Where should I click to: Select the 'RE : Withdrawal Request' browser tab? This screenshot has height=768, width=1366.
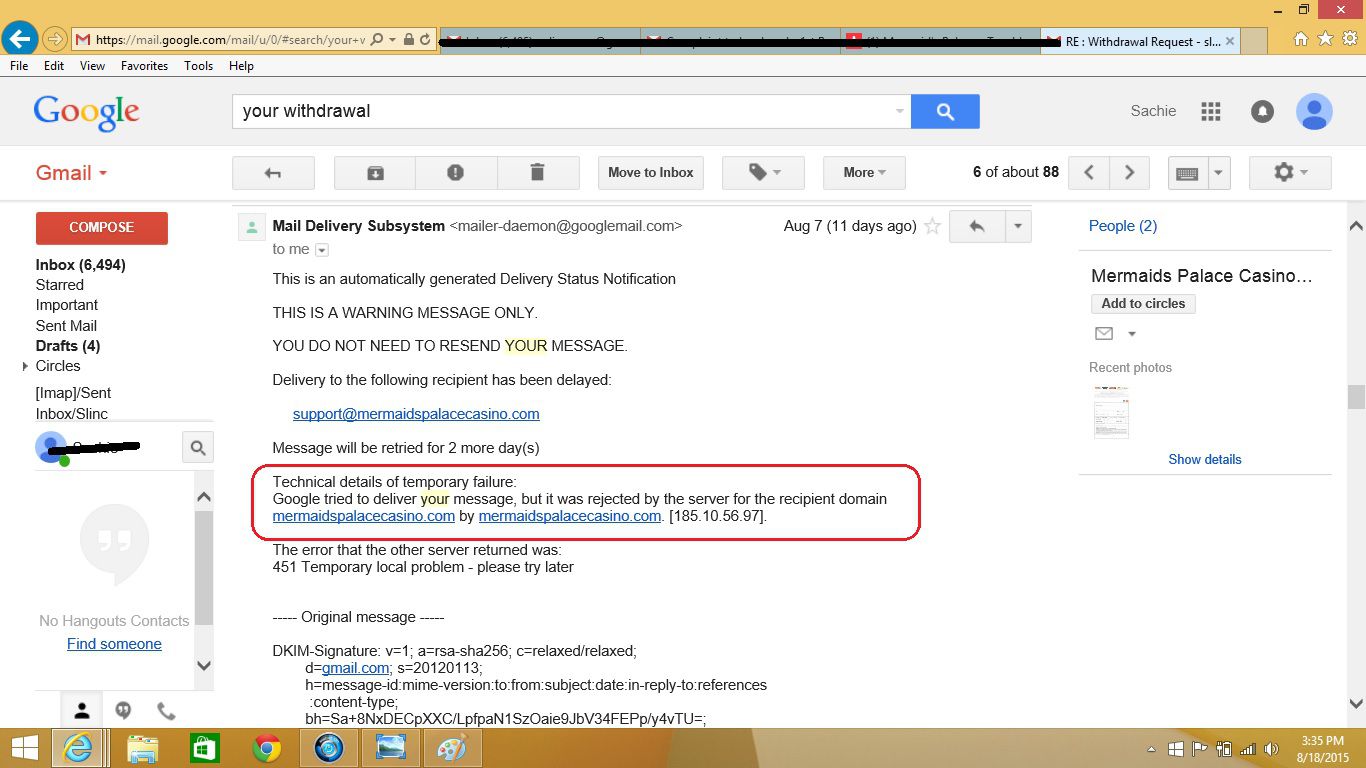click(1140, 41)
